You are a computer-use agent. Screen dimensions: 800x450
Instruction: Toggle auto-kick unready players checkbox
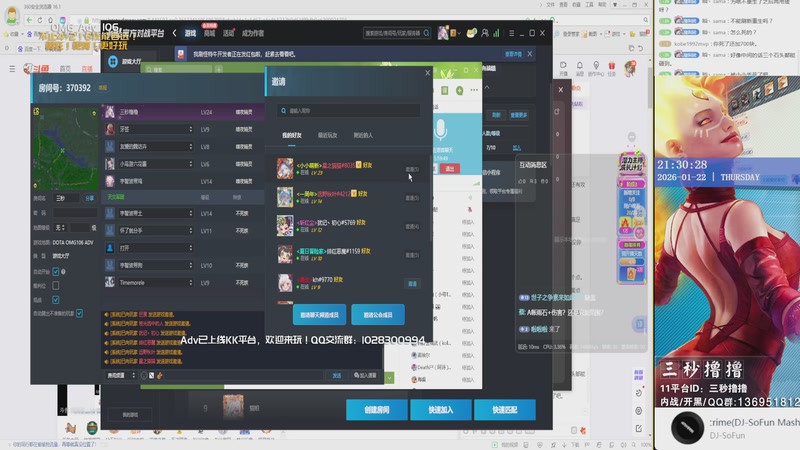click(80, 313)
